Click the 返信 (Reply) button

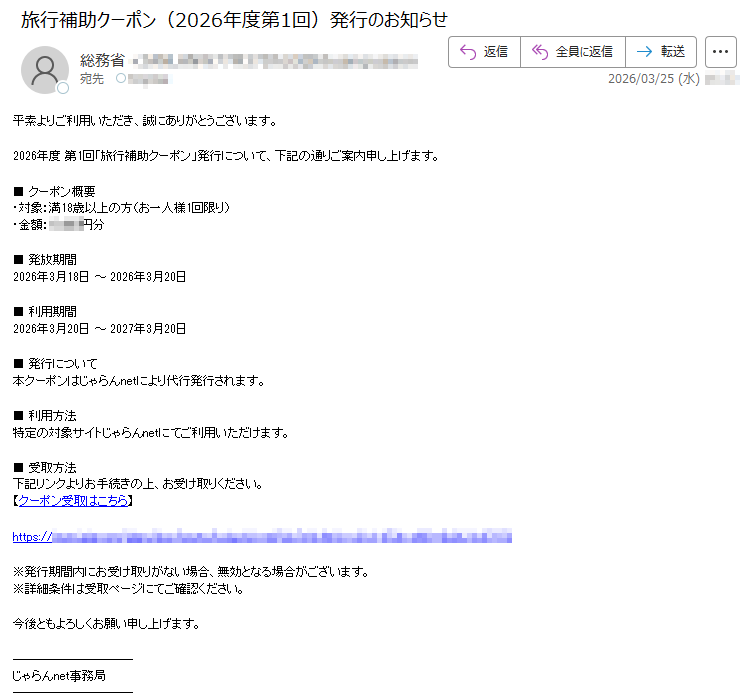[483, 52]
